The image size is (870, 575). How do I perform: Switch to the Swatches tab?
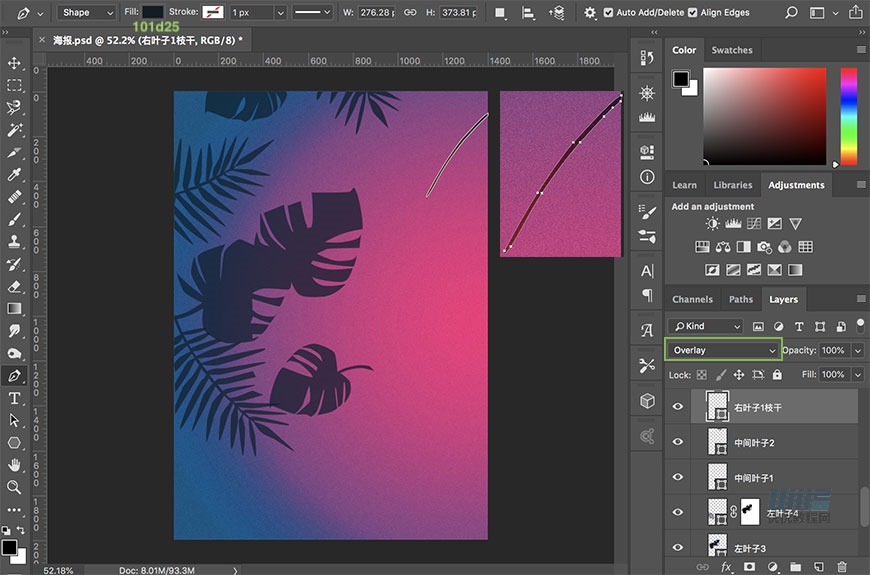(731, 50)
